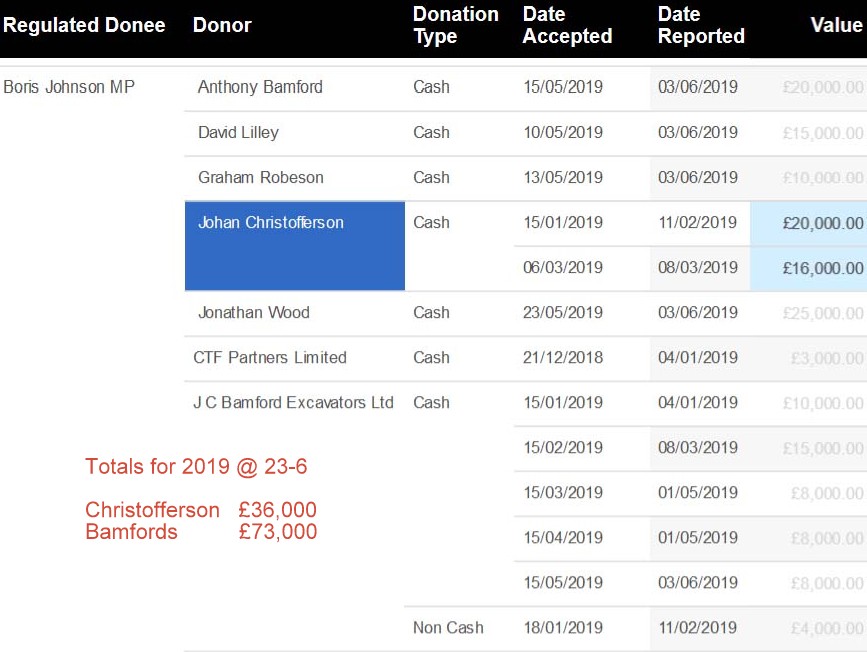Click the Anthony Bamford donor row
Image resolution: width=867 pixels, height=652 pixels.
(x=525, y=88)
